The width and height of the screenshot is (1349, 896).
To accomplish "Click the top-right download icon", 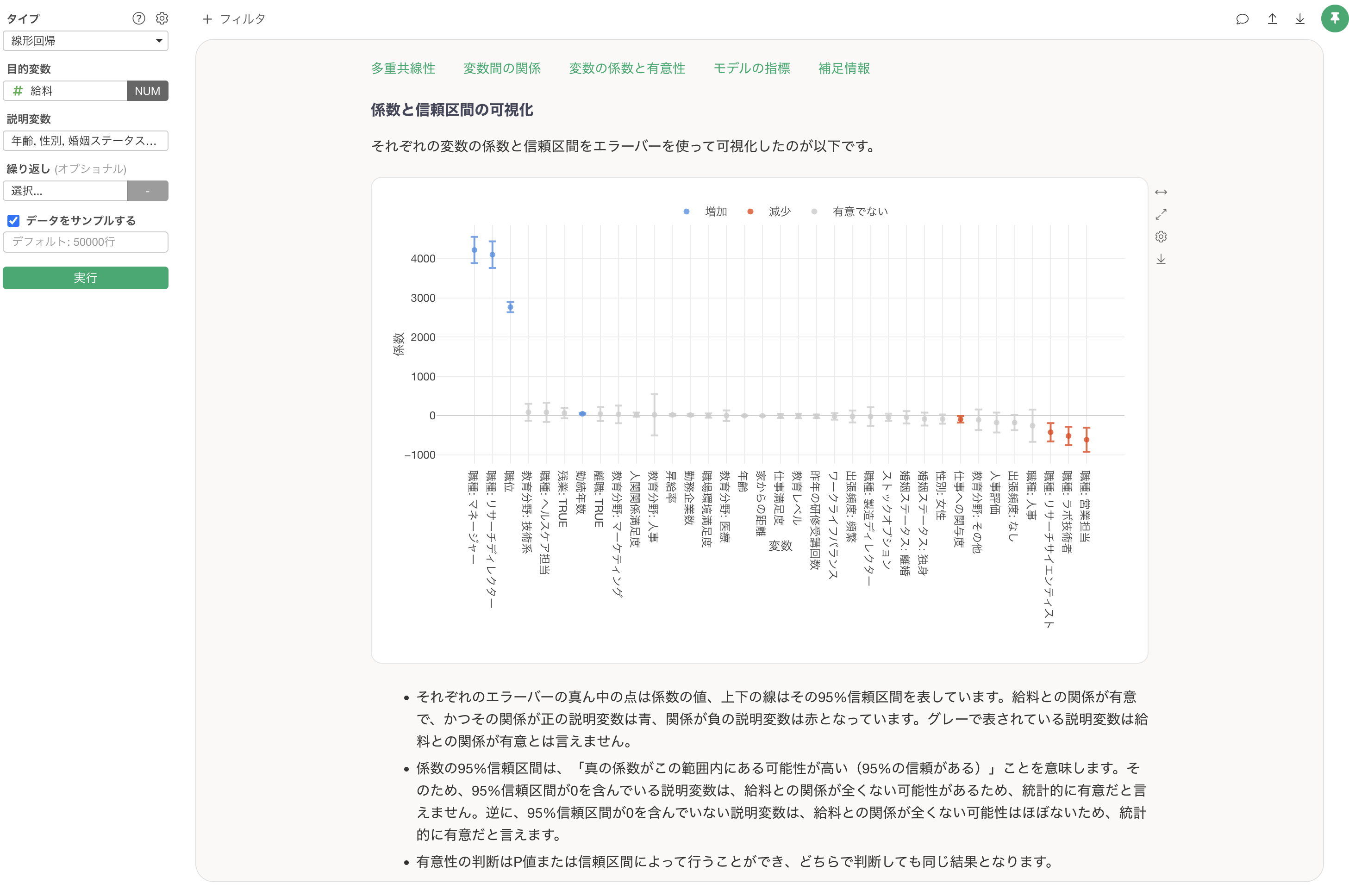I will (x=1300, y=19).
